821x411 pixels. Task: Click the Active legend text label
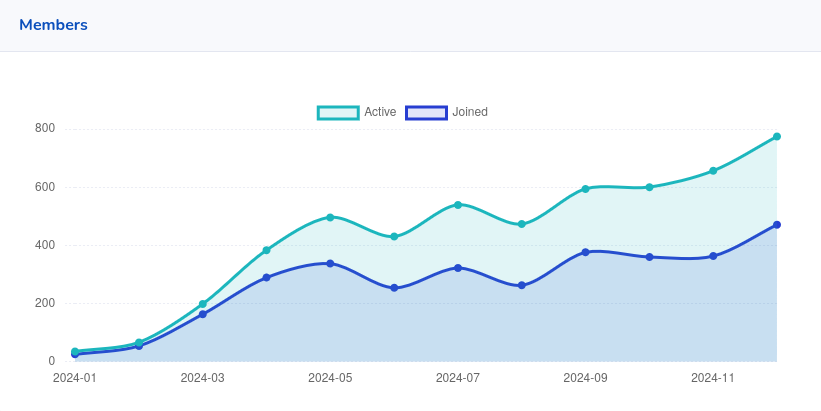coord(380,112)
